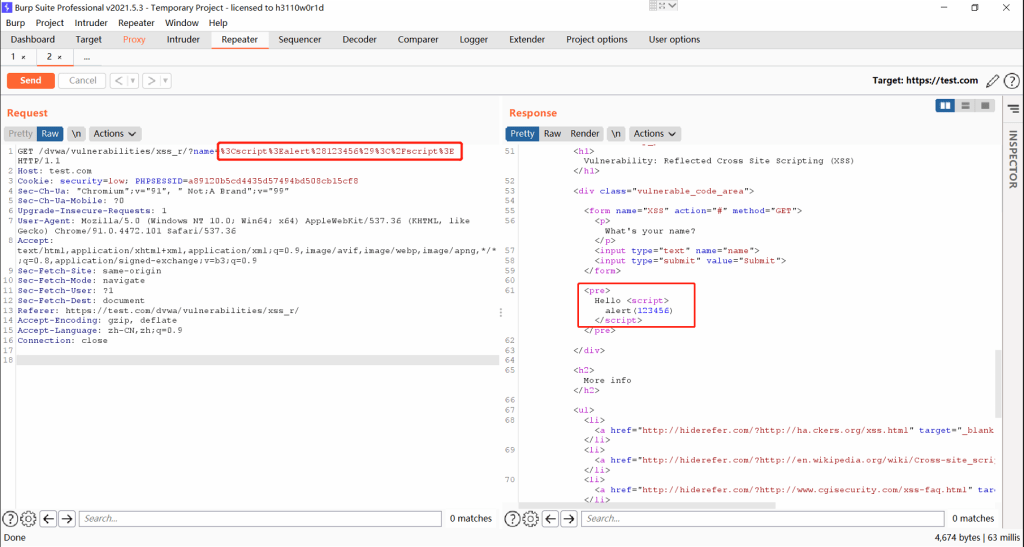Toggle Response \n characters button

(x=616, y=134)
